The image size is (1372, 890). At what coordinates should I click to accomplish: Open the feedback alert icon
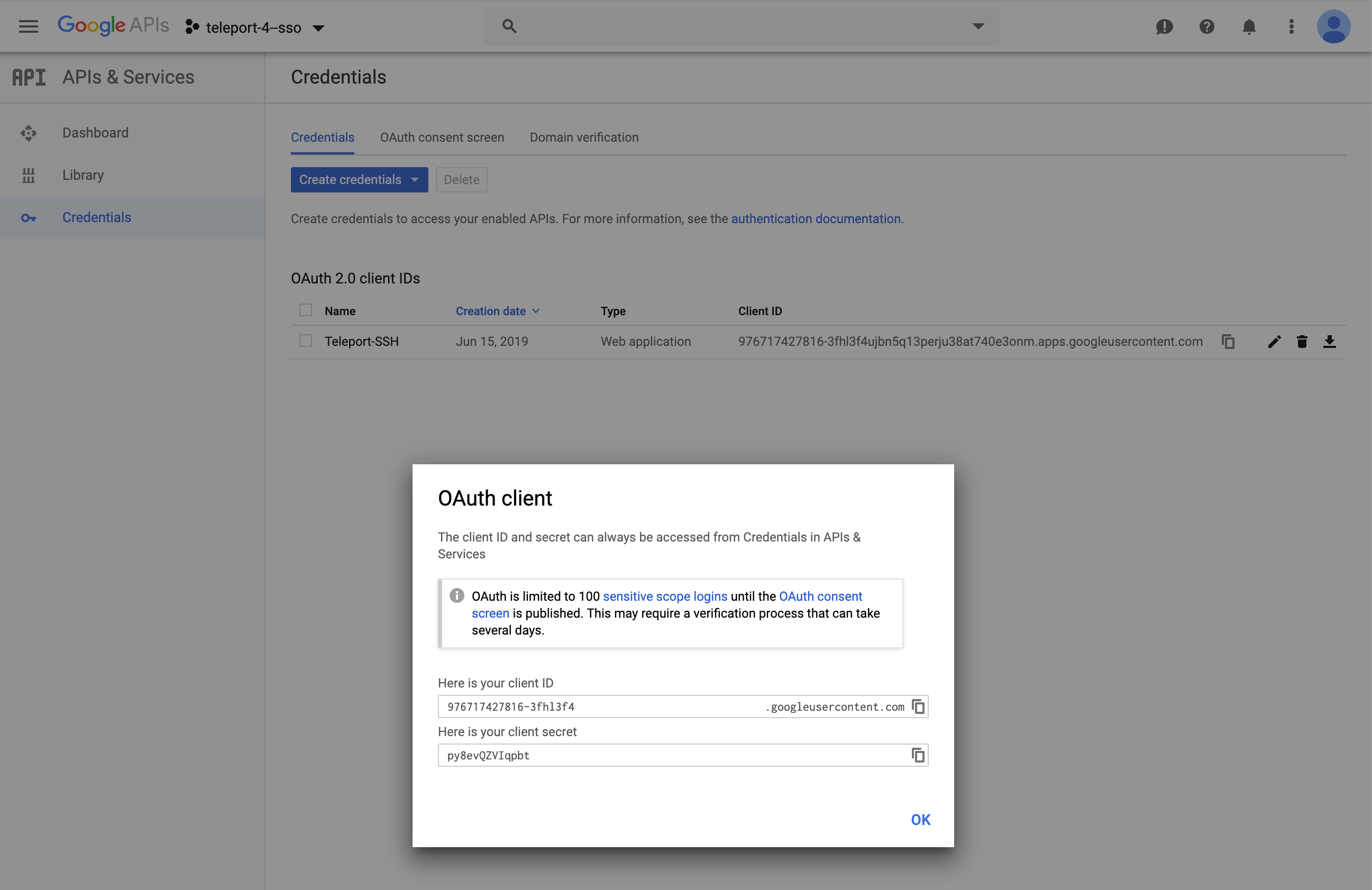tap(1164, 26)
